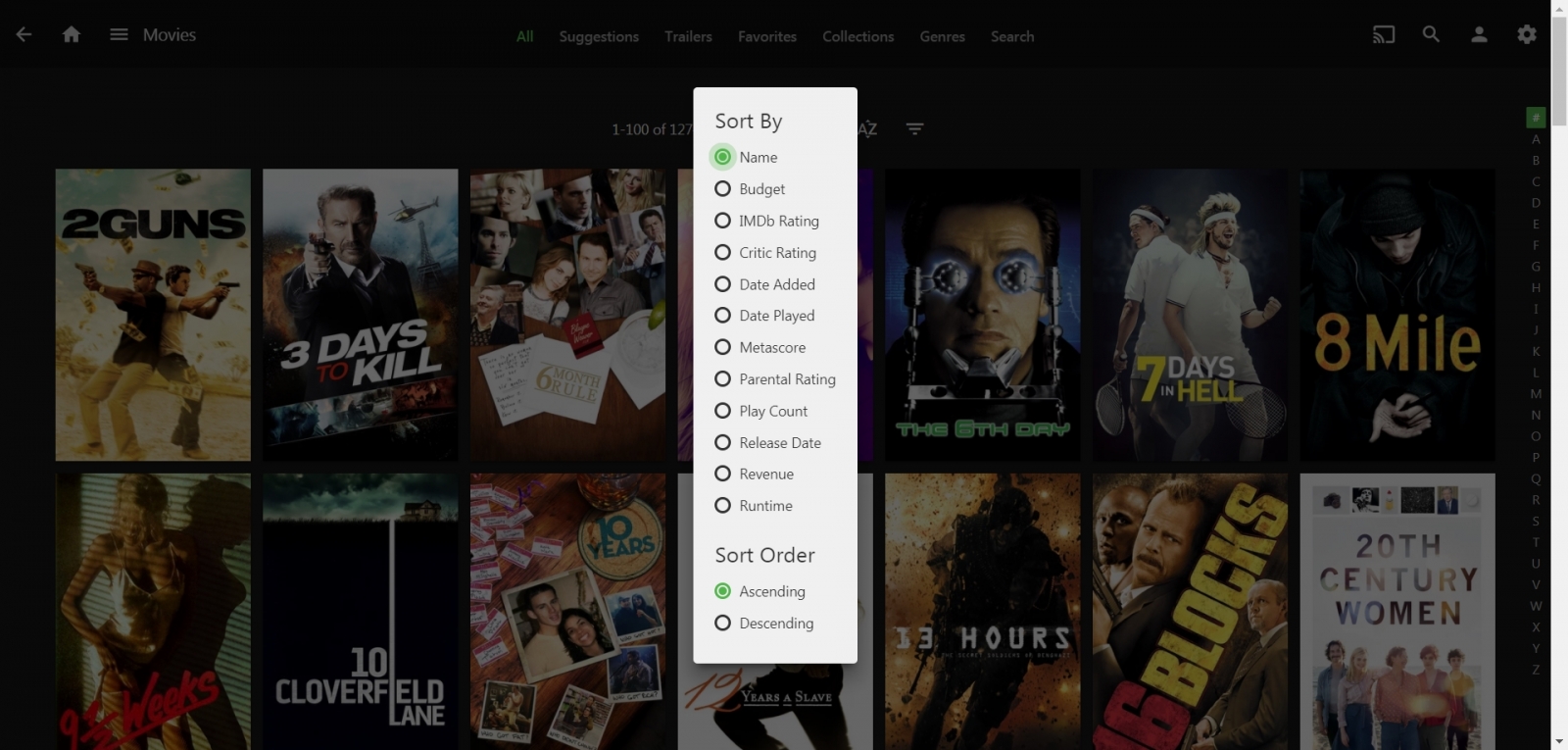Jump to letter G in alphabet picker
This screenshot has height=750, width=1568.
click(x=1536, y=267)
